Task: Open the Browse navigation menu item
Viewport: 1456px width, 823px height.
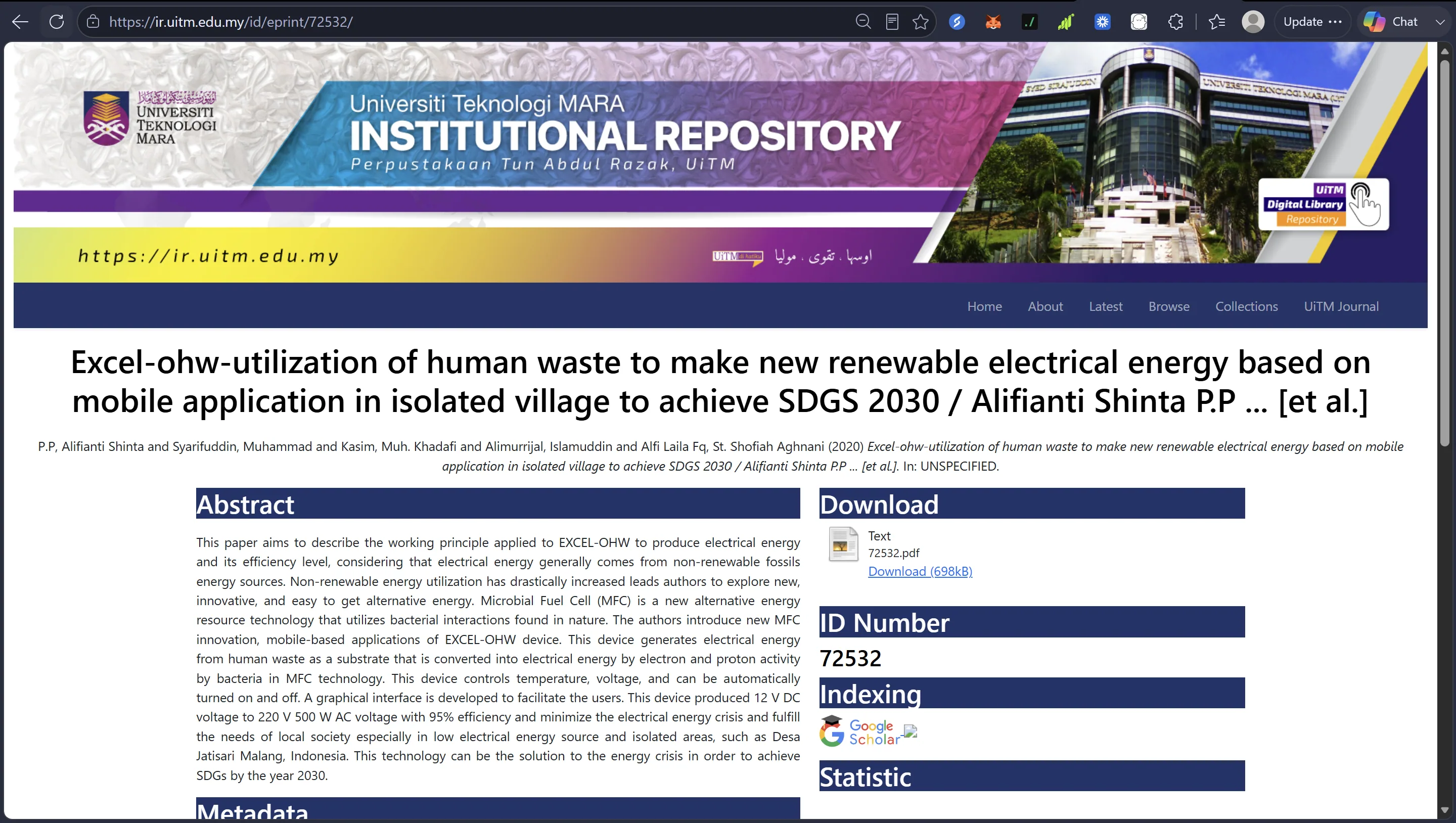Action: pos(1168,306)
